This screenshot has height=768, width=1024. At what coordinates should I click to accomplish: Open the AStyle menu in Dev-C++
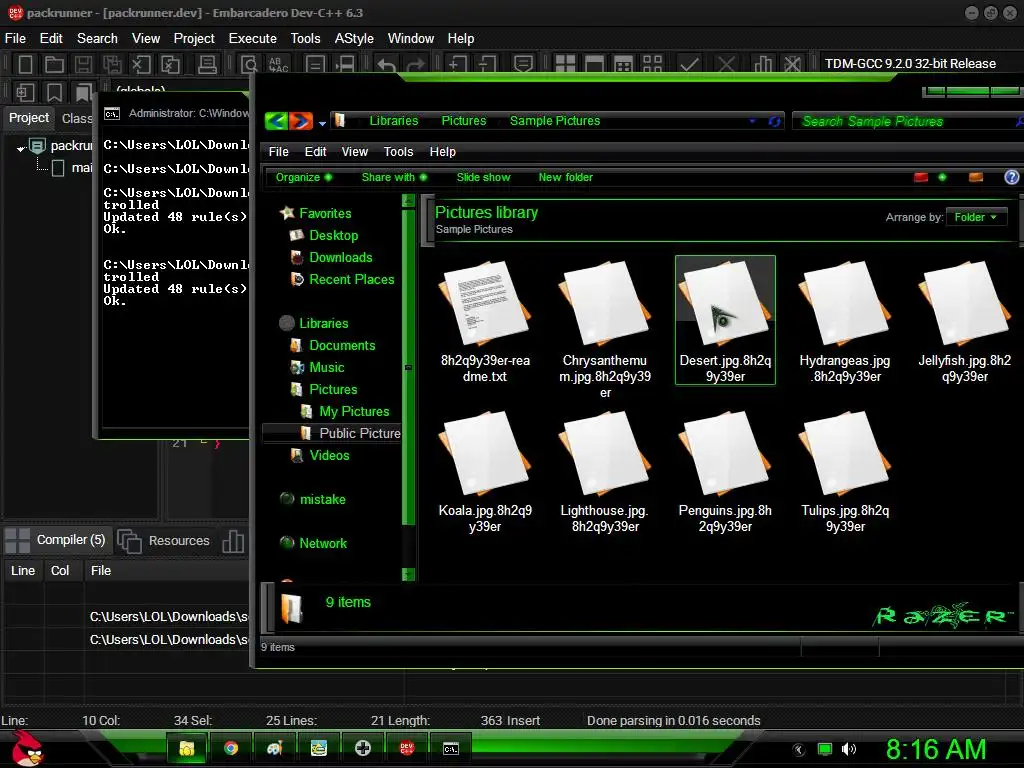tap(354, 39)
